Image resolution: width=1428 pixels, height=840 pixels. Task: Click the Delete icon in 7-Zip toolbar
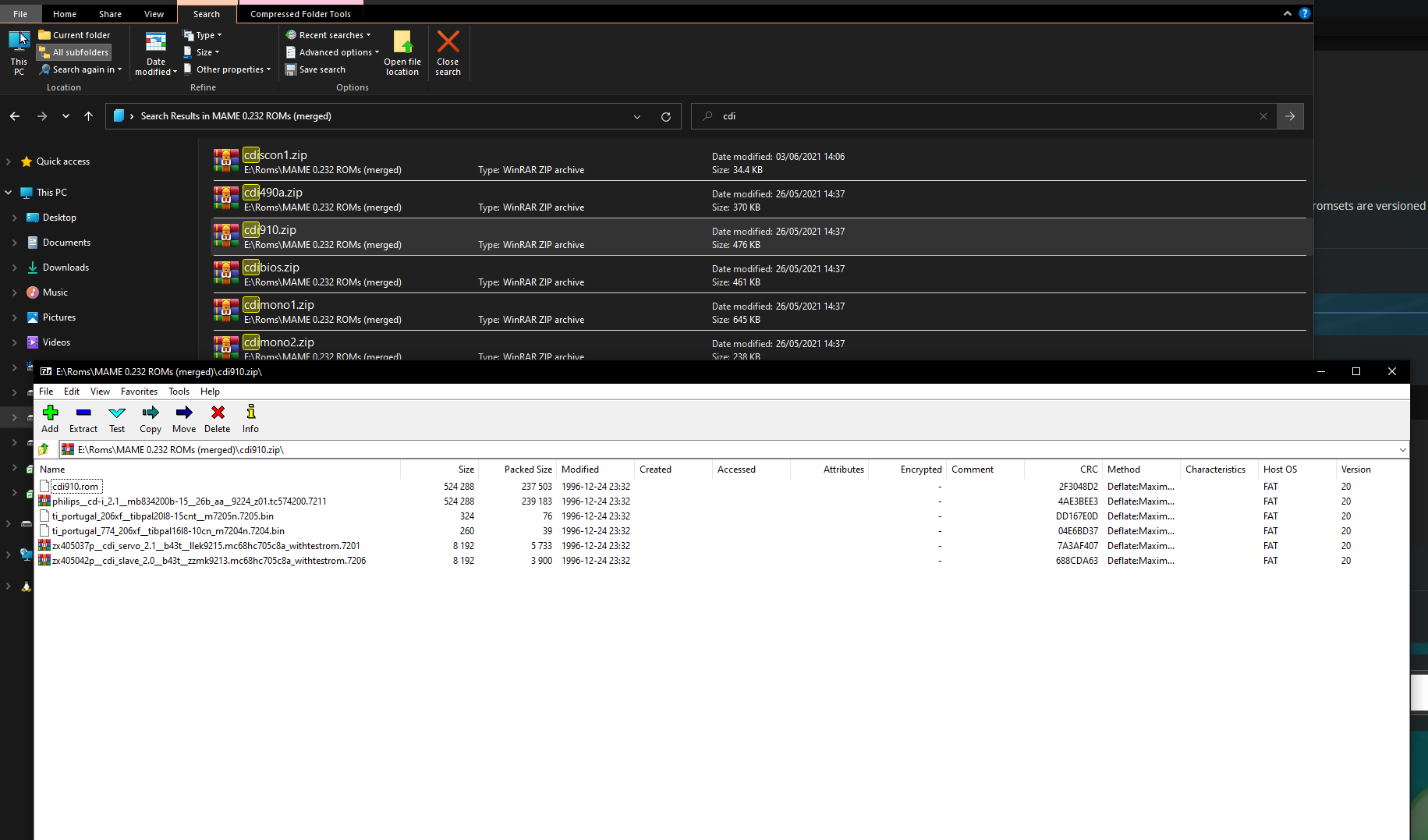pos(218,419)
